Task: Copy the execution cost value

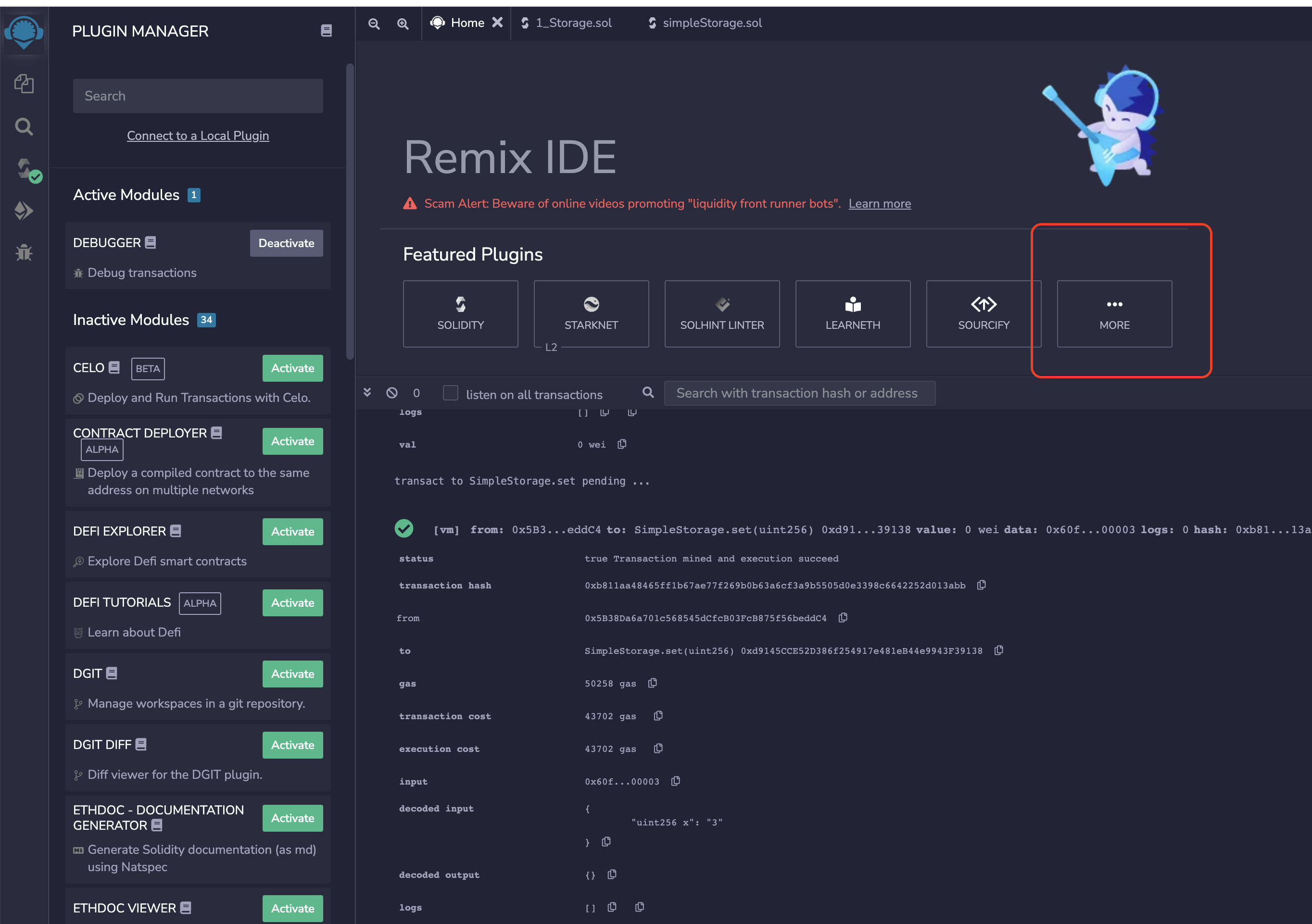Action: 658,748
